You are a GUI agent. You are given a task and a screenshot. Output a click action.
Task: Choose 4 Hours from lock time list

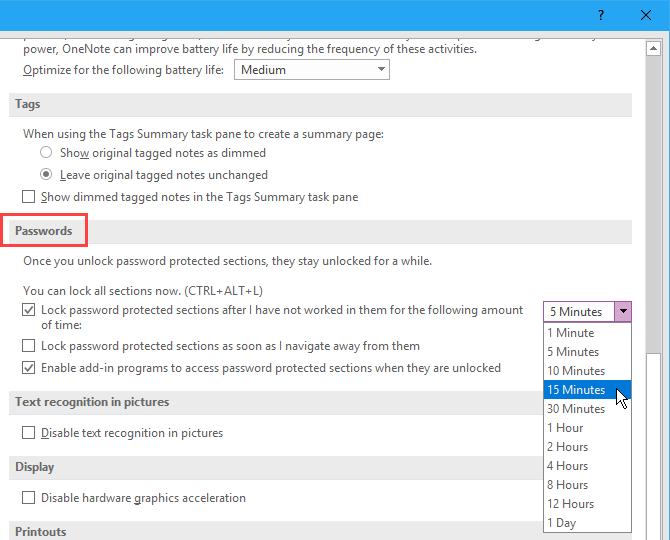pos(587,466)
